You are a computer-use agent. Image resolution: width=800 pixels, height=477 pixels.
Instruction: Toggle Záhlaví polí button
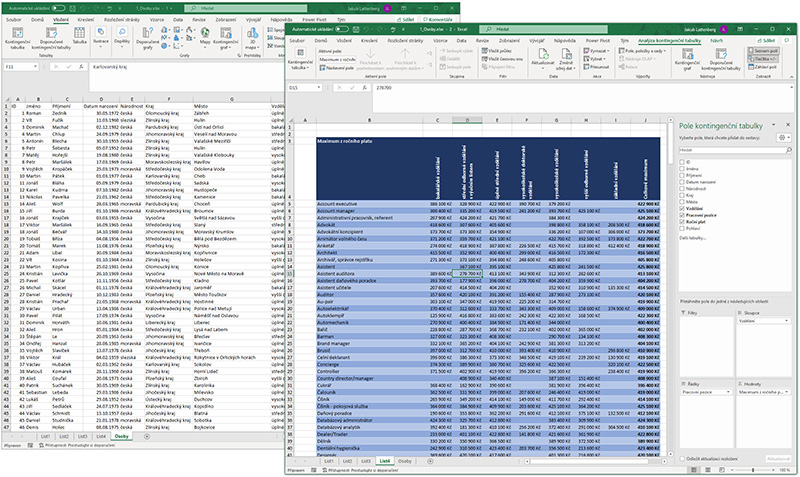763,67
